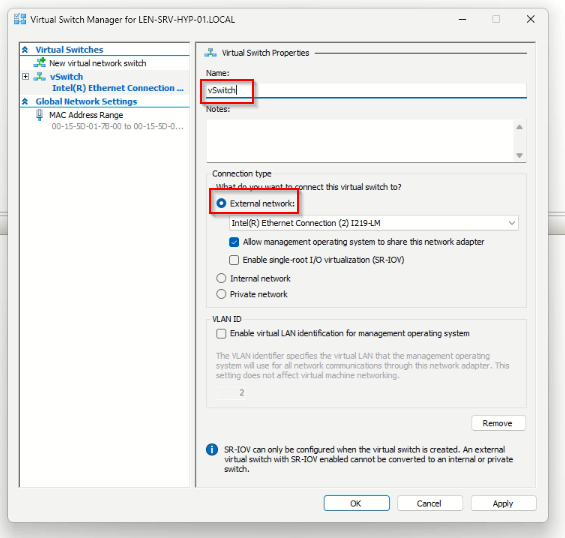
Task: Uncheck Allow management operating system sharing
Action: [x=234, y=242]
